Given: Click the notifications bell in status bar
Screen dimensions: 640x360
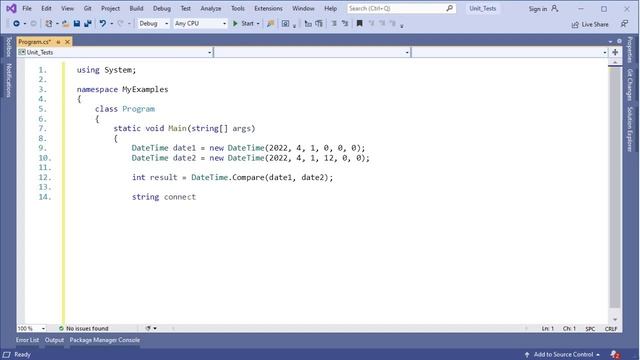Looking at the screenshot, I should tap(615, 354).
